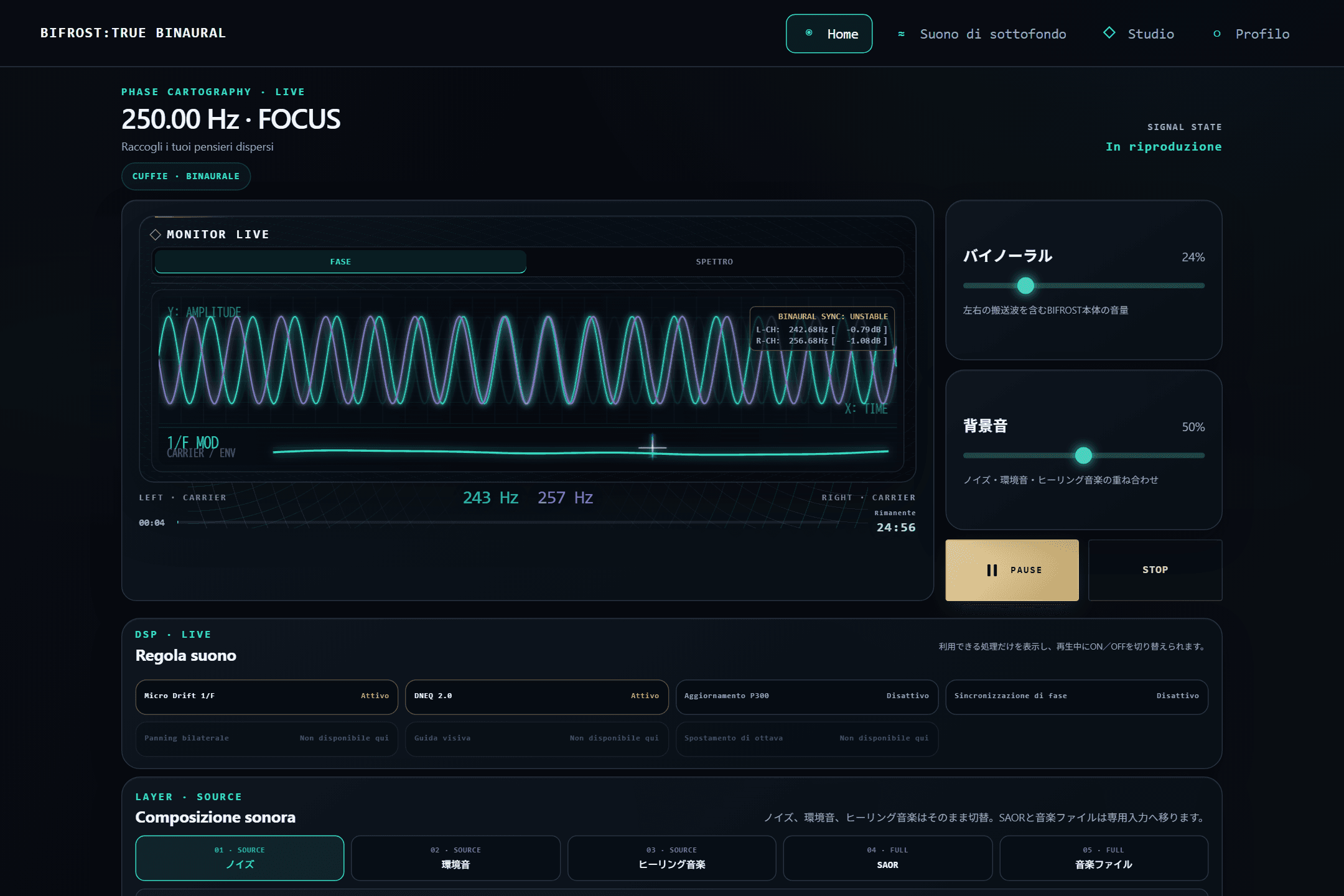This screenshot has height=896, width=1344.
Task: Open the Home navigation tab
Action: tap(829, 34)
